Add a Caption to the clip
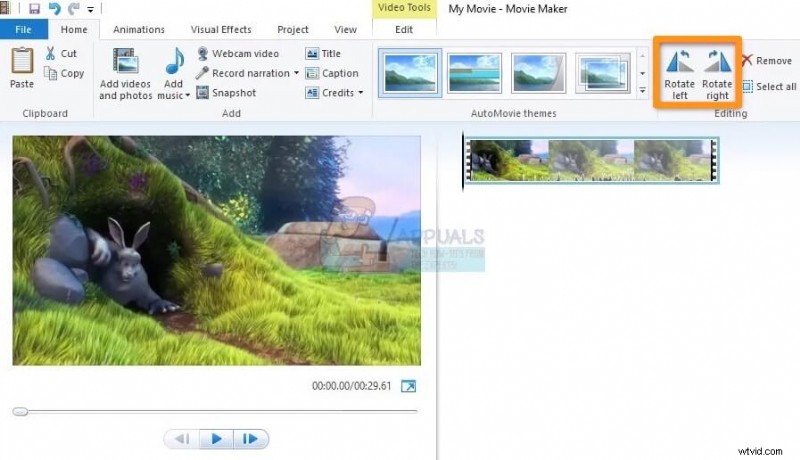 (x=332, y=73)
